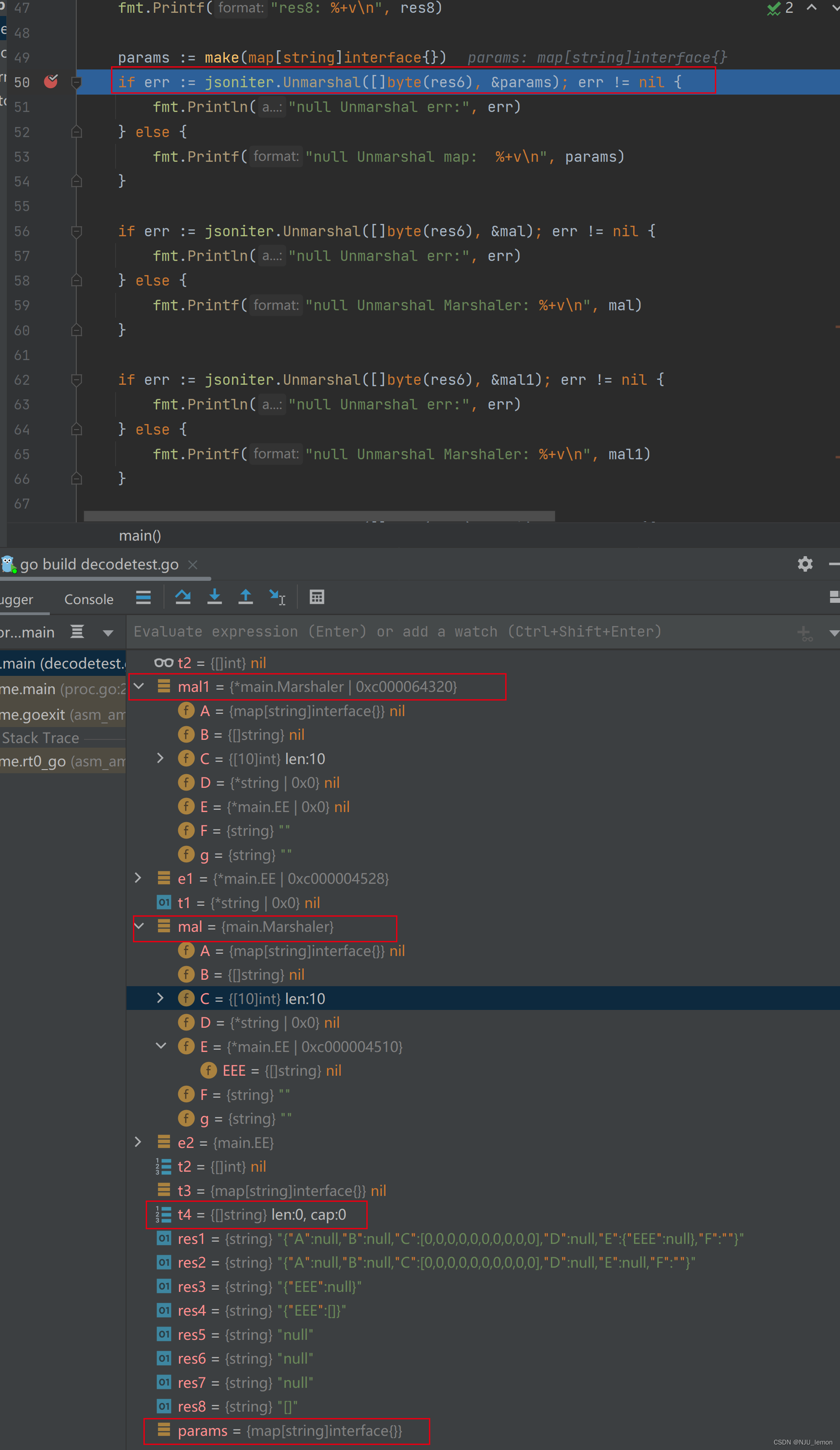Click the Run to Cursor icon
Viewport: 840px width, 1450px height.
[x=277, y=597]
